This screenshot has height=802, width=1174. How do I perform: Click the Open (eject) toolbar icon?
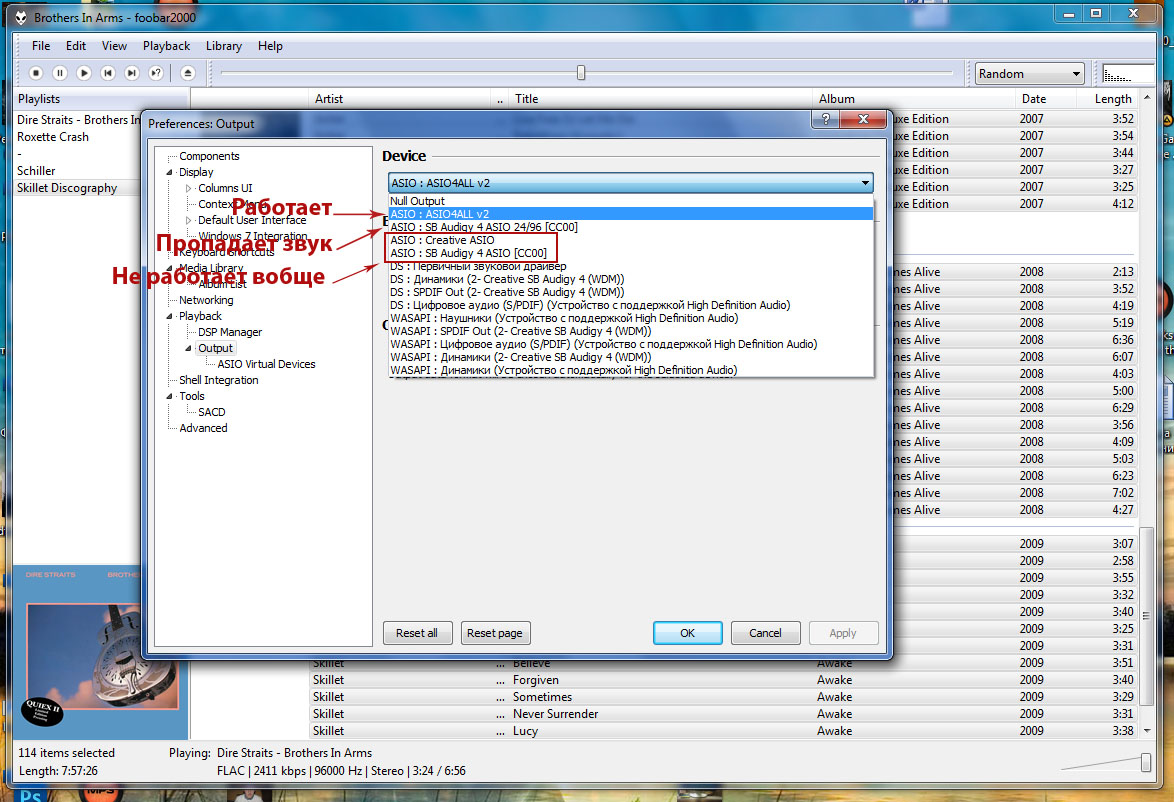click(188, 73)
